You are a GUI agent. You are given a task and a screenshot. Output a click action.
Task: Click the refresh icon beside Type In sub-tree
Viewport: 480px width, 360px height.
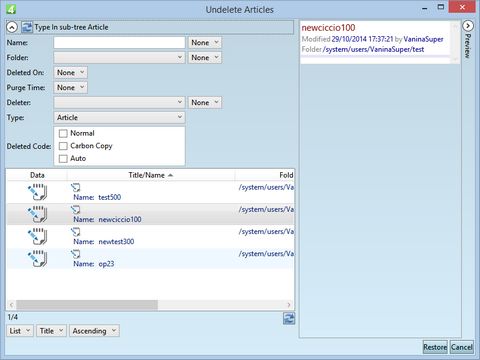click(x=27, y=27)
